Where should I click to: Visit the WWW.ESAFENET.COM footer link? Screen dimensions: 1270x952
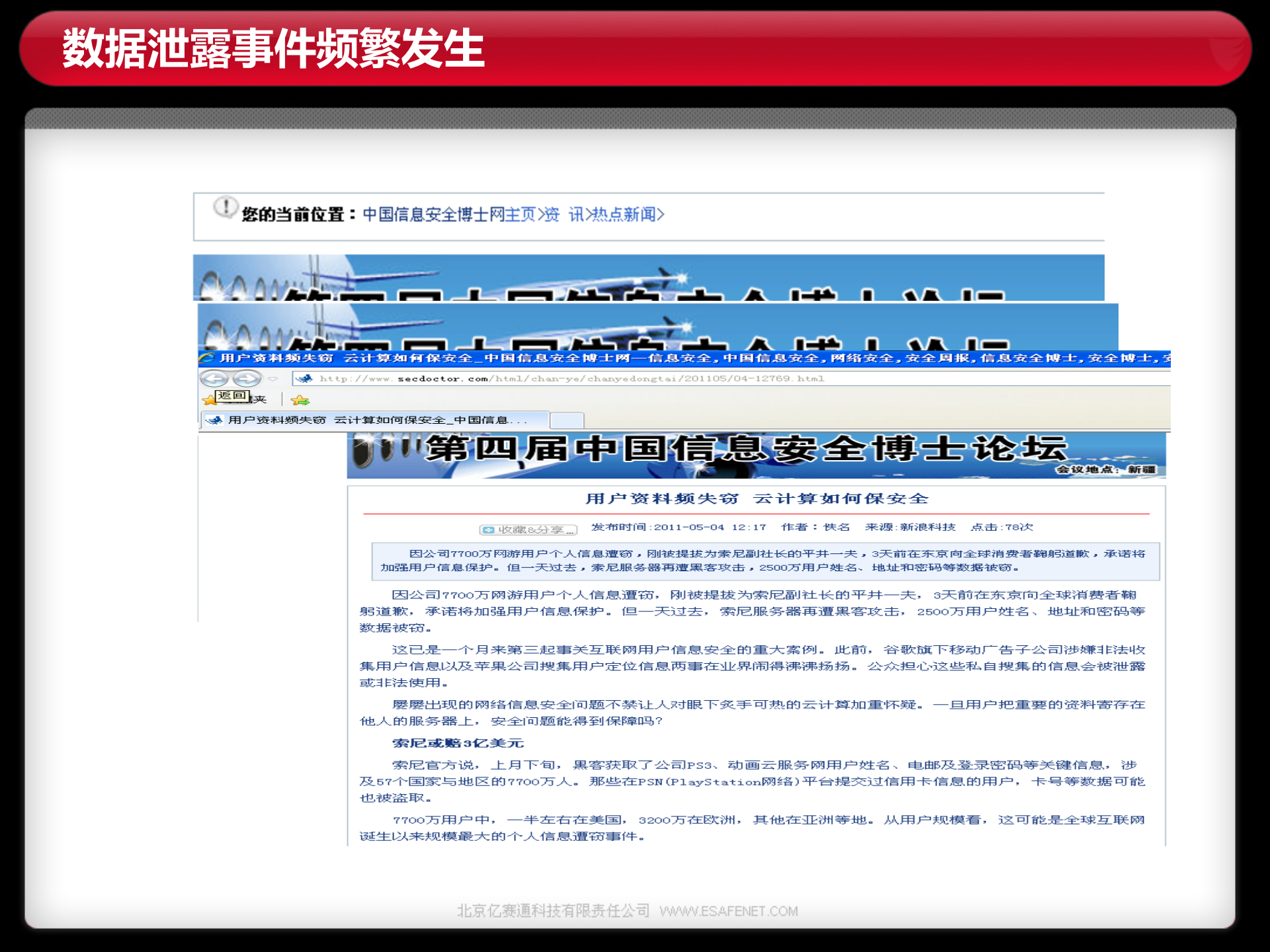pos(730,911)
